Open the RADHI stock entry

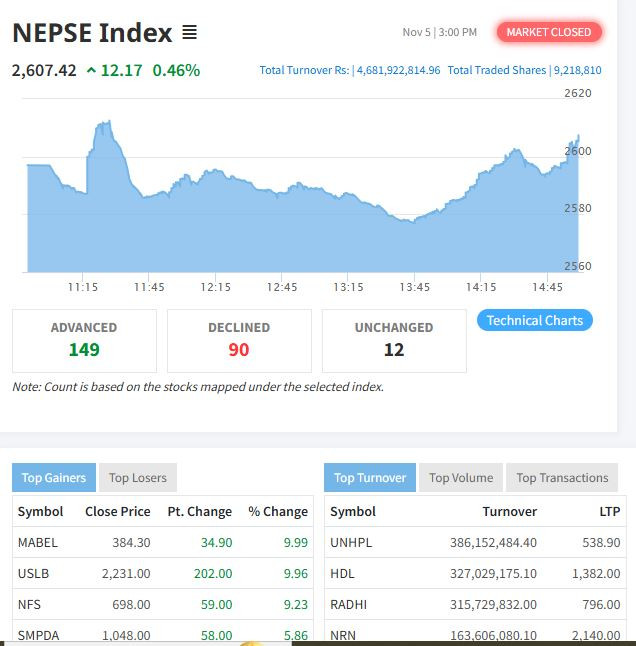[x=346, y=604]
